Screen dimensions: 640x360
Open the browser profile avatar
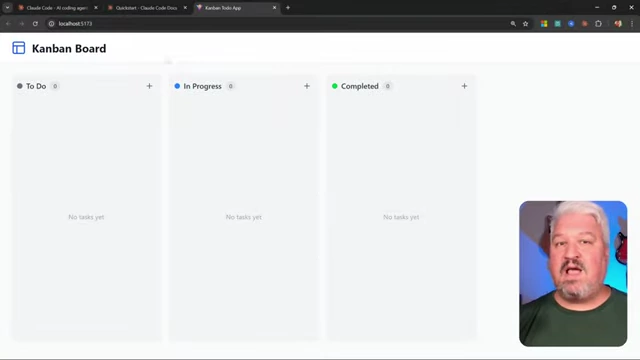coord(618,24)
